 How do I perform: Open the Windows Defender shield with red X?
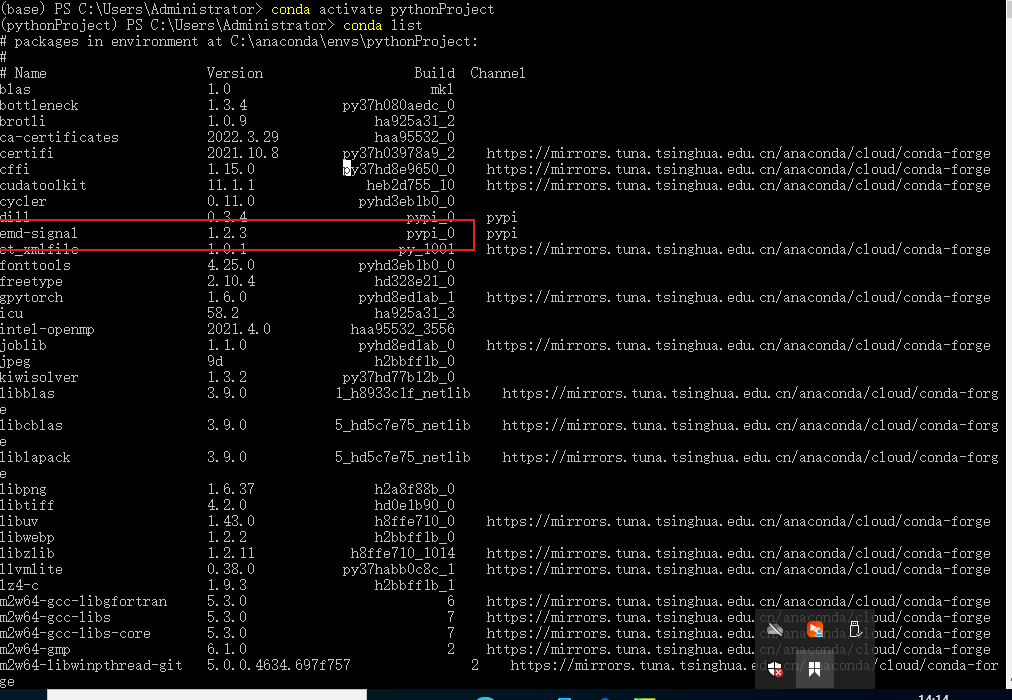coord(775,670)
